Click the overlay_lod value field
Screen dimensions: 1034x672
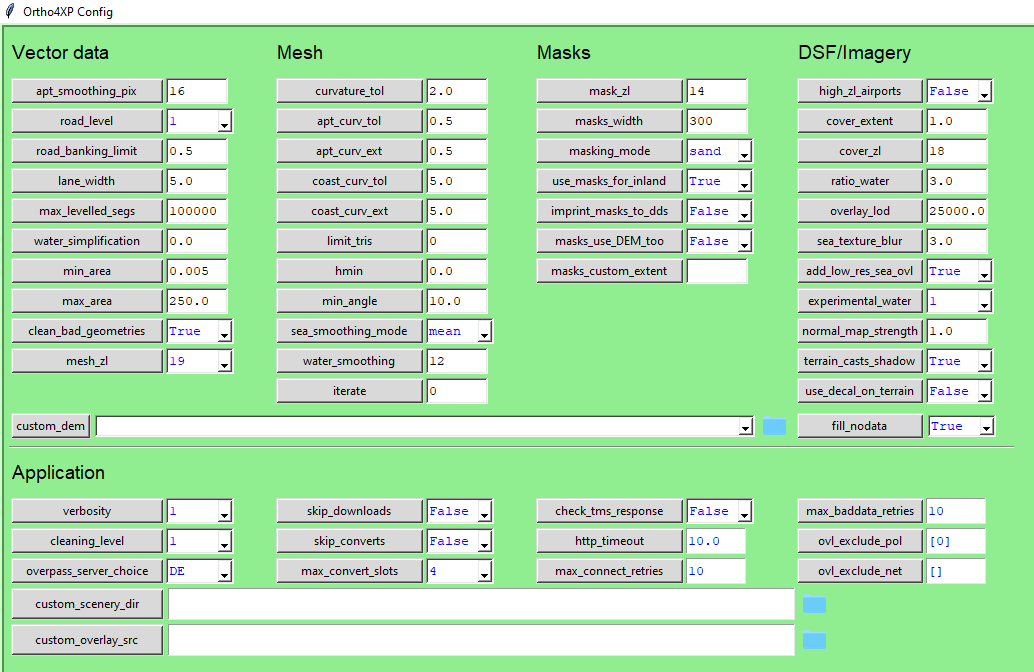click(956, 211)
